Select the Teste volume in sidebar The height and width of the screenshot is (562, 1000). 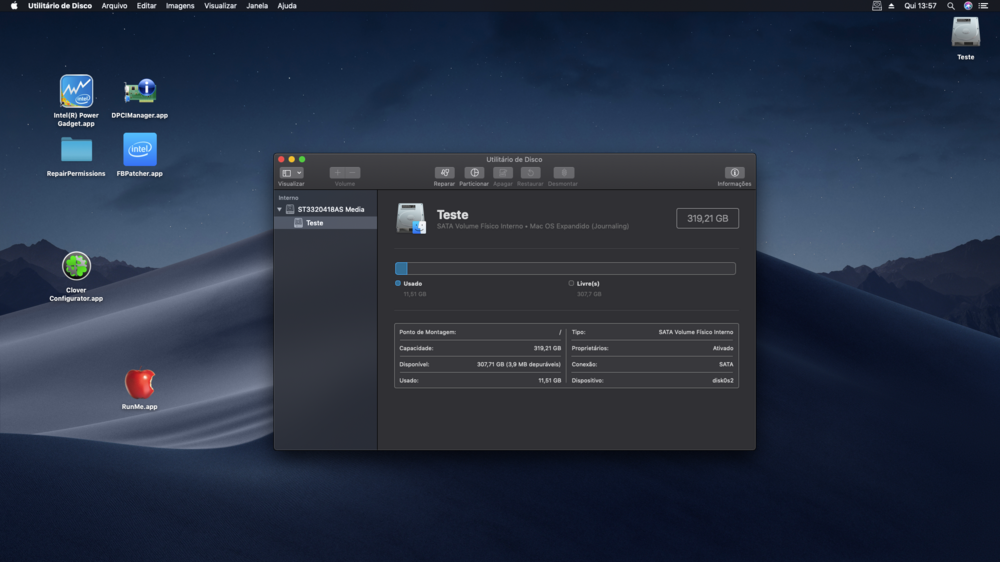(314, 223)
